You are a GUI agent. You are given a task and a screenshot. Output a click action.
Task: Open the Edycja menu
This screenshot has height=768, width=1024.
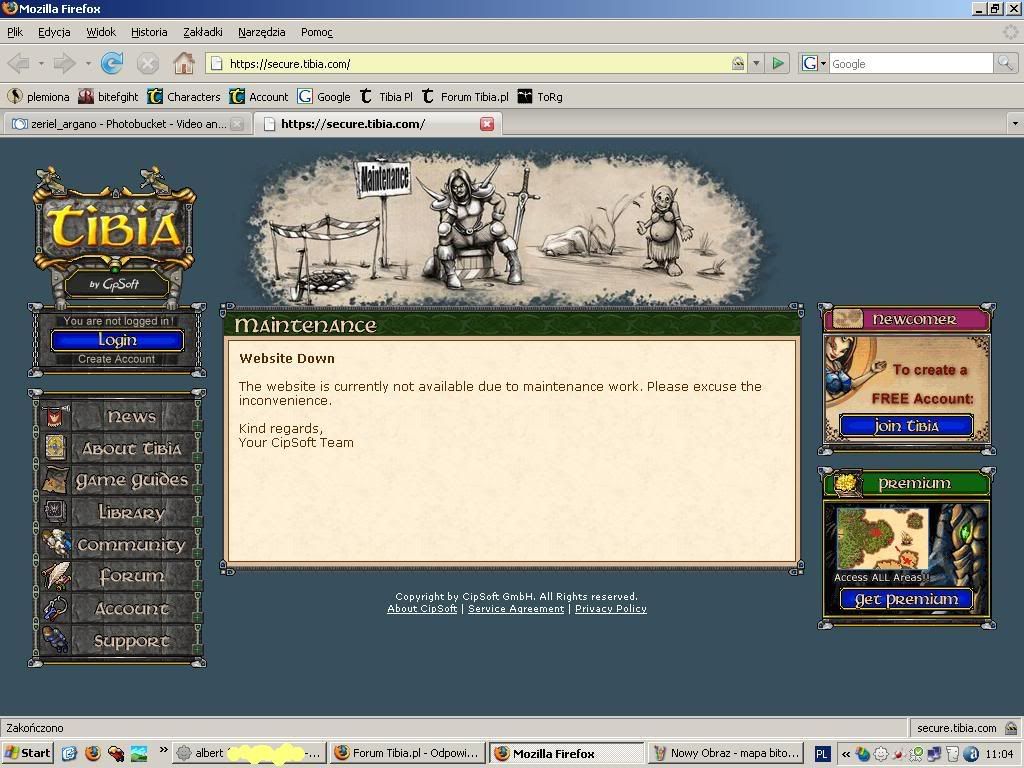pyautogui.click(x=54, y=32)
